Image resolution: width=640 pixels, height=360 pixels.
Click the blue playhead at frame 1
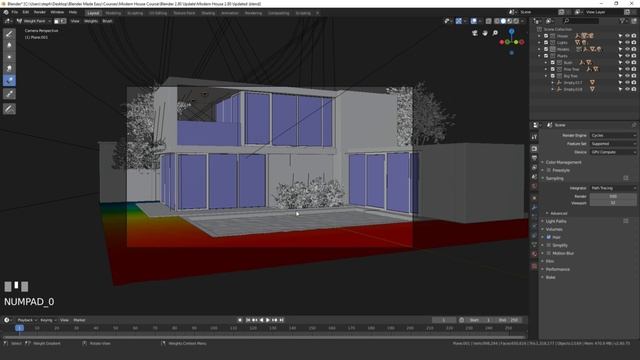coord(19,328)
